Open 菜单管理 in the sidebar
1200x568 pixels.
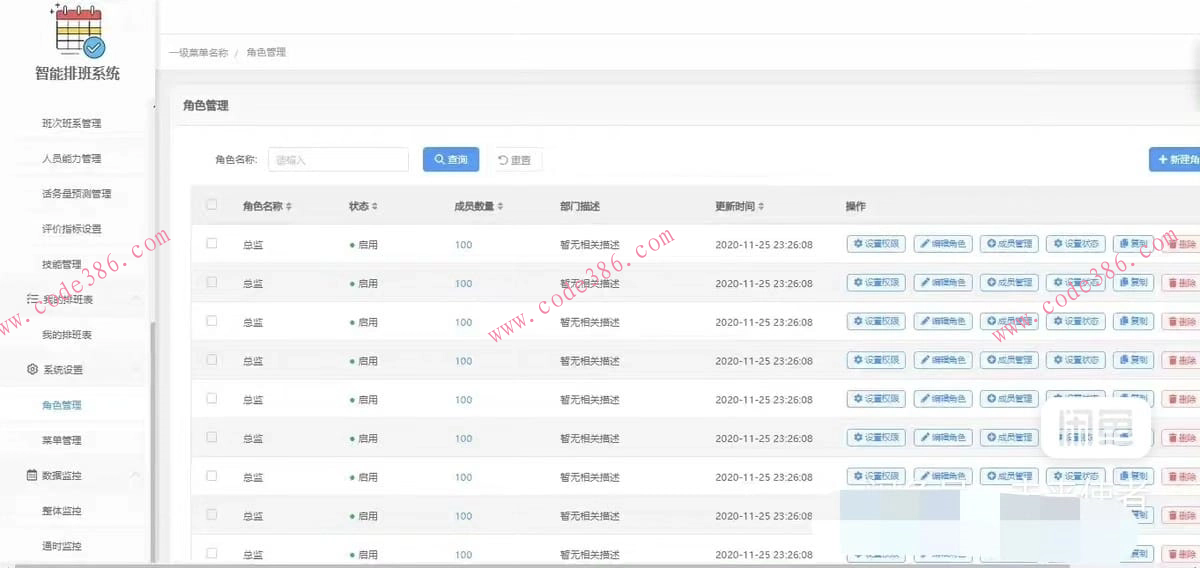click(62, 440)
